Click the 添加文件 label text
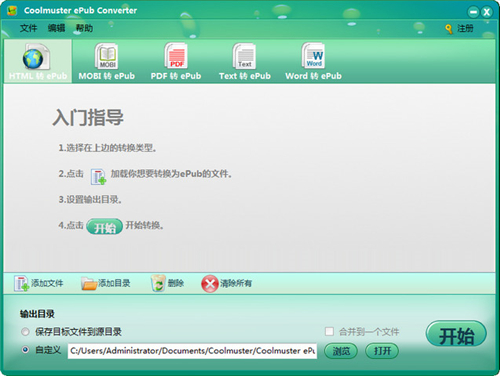The height and width of the screenshot is (376, 500). [47, 283]
